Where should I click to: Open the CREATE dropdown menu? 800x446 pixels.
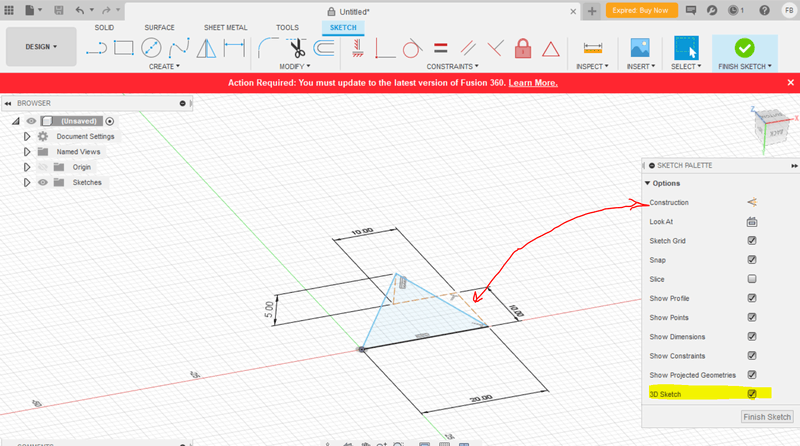(x=164, y=66)
